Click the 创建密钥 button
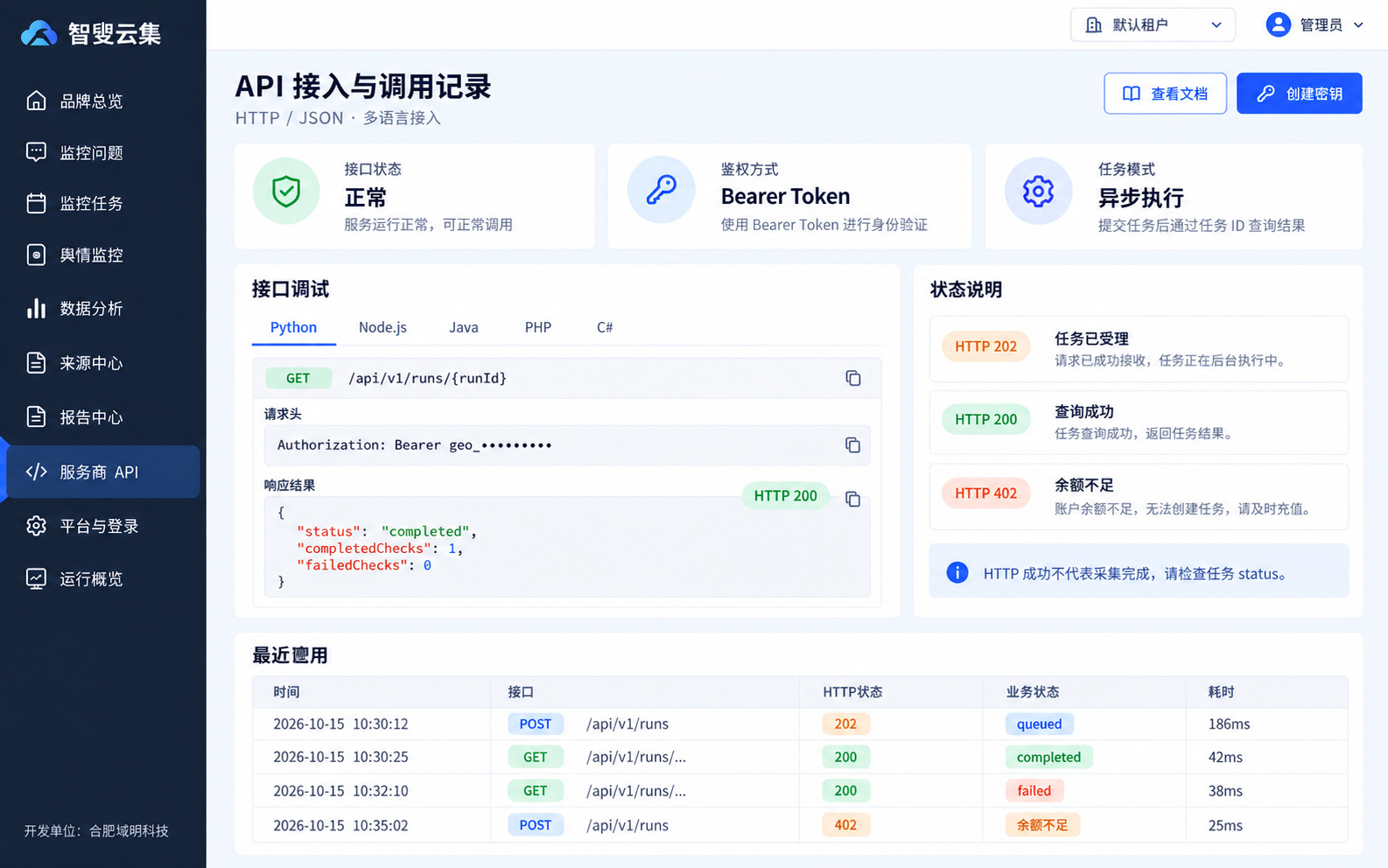The height and width of the screenshot is (868, 1388). (x=1300, y=94)
